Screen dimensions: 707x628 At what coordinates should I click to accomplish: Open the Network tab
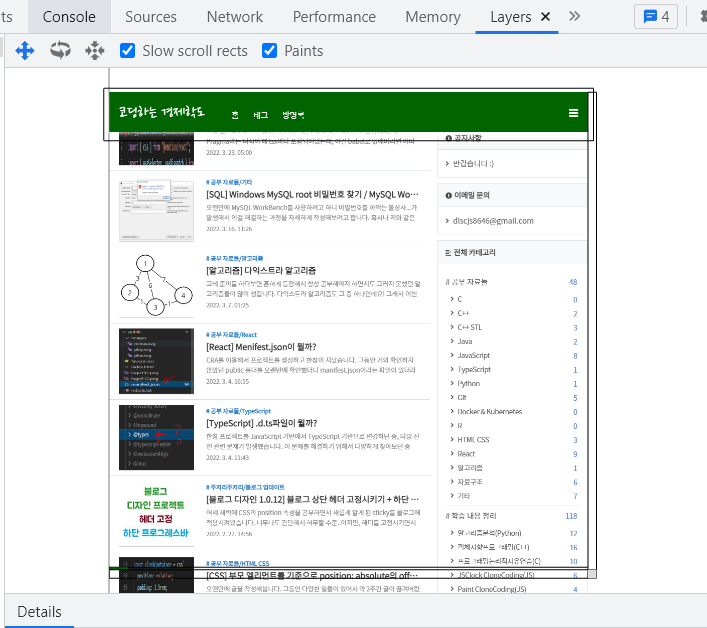[234, 17]
